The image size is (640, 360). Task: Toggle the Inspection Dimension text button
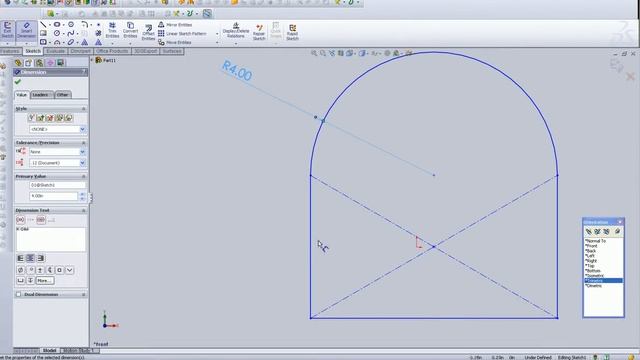[x=41, y=220]
